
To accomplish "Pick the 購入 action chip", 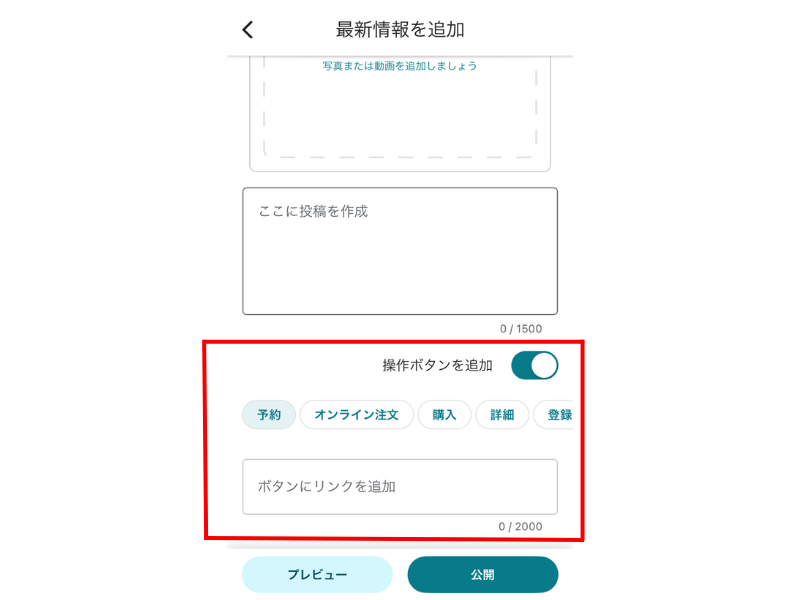I will [x=444, y=415].
